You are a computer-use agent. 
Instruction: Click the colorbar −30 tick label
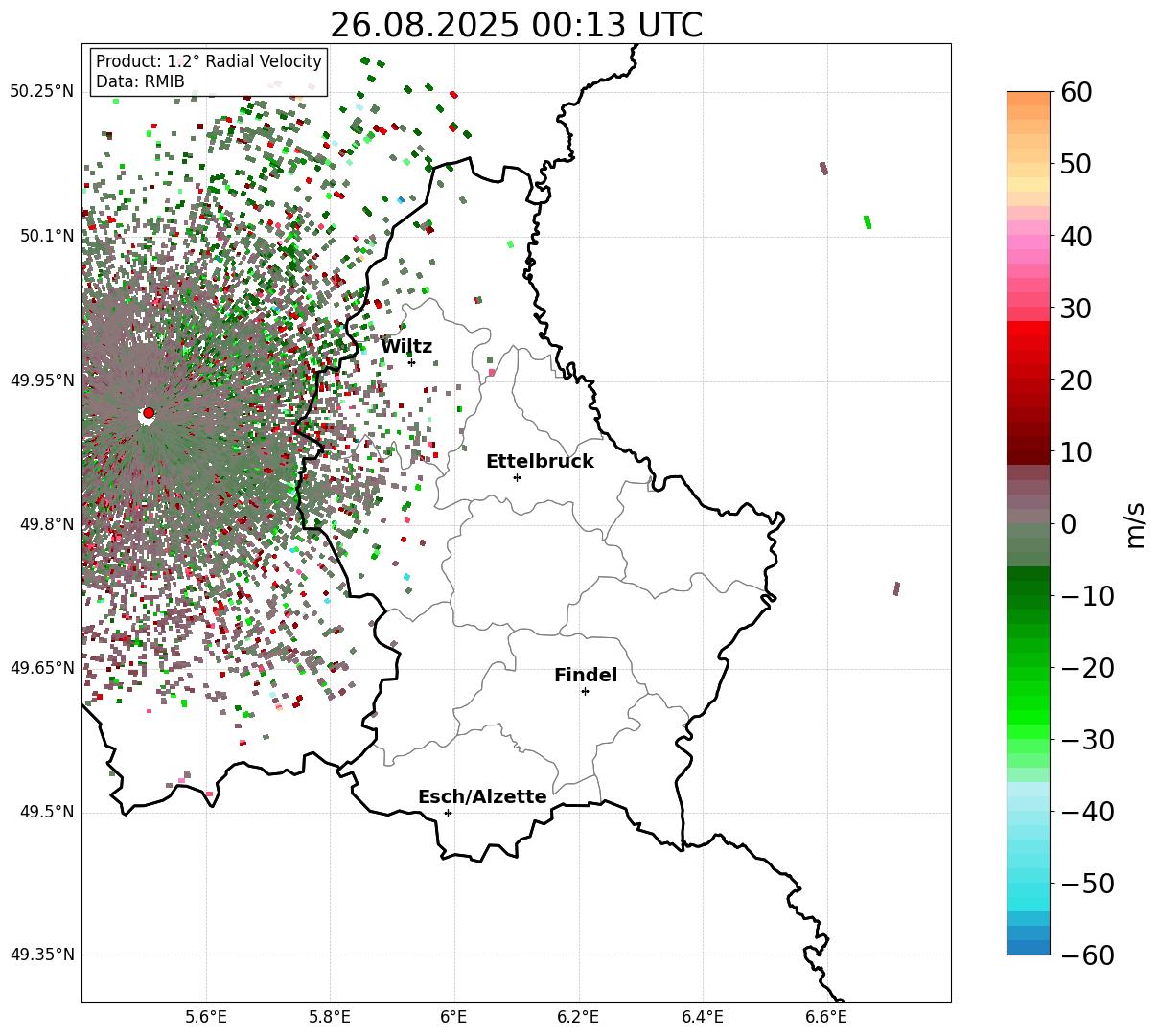(1087, 740)
